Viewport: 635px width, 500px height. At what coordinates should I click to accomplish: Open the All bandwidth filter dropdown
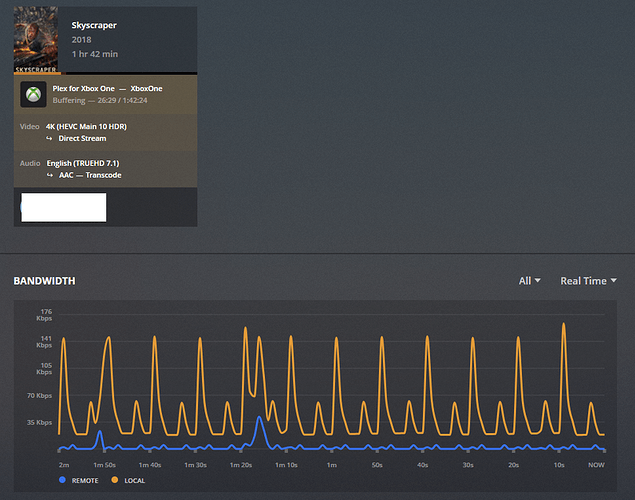click(x=529, y=281)
